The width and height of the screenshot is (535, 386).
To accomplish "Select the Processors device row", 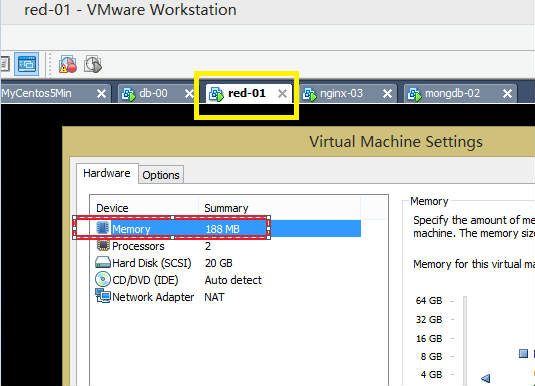I will point(225,246).
